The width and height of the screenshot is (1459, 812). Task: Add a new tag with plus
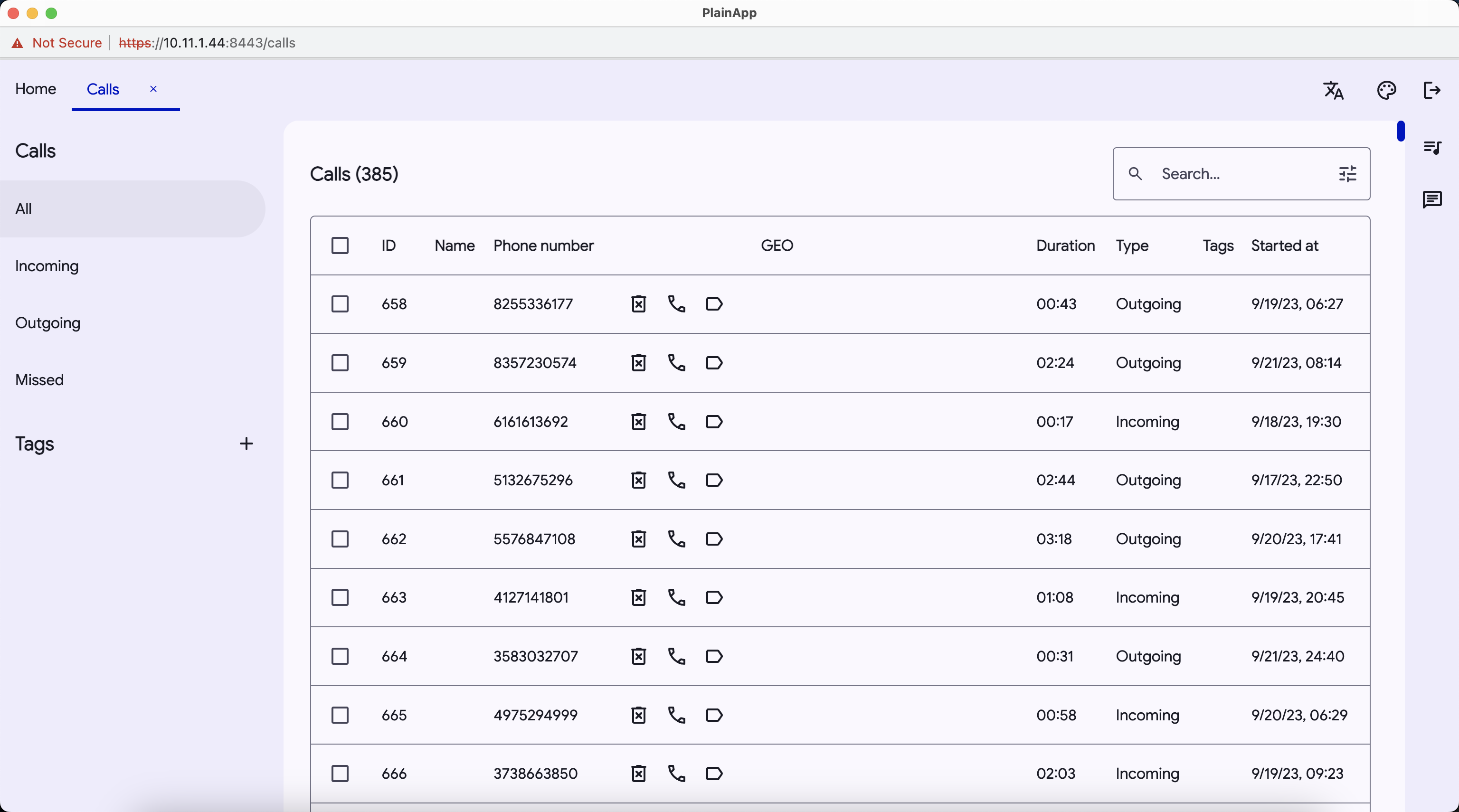[x=246, y=444]
